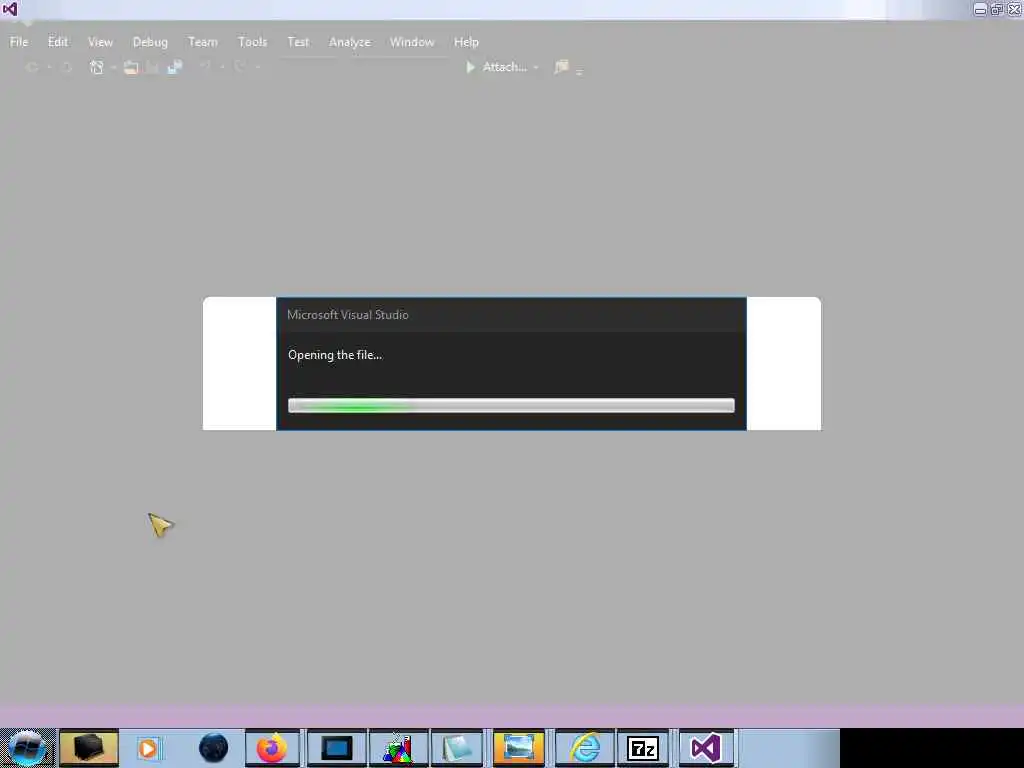Screen dimensions: 1024x768
Task: Click the Redo toolbar icon
Action: pos(240,66)
